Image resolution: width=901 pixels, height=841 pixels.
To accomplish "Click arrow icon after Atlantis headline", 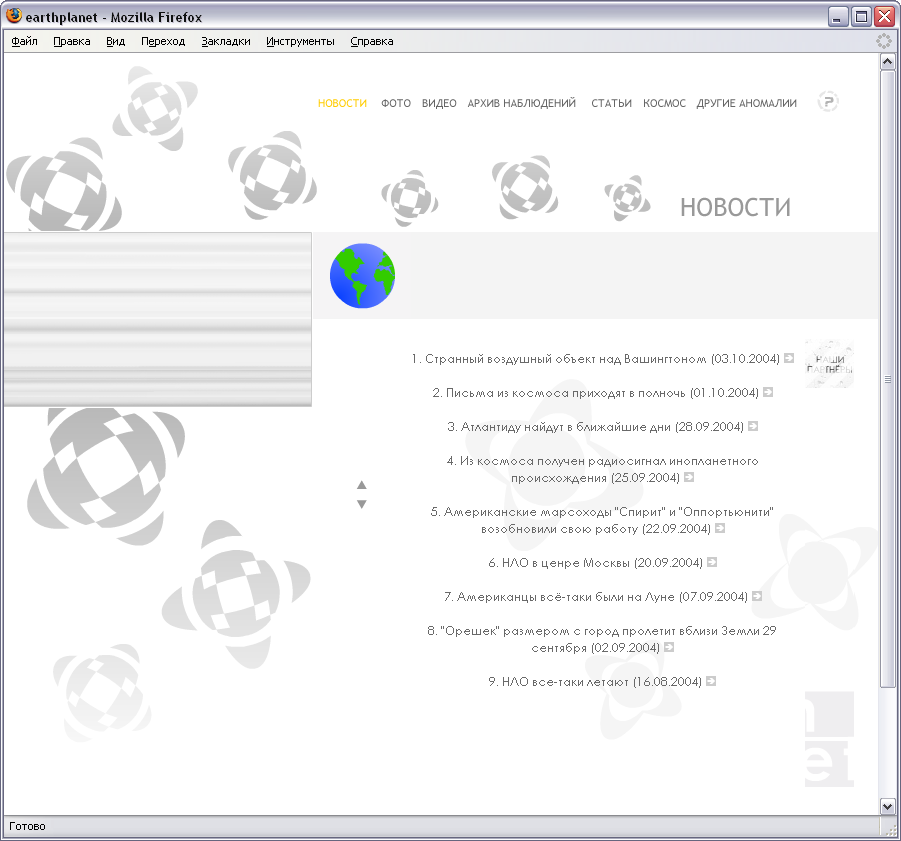I will tap(753, 426).
